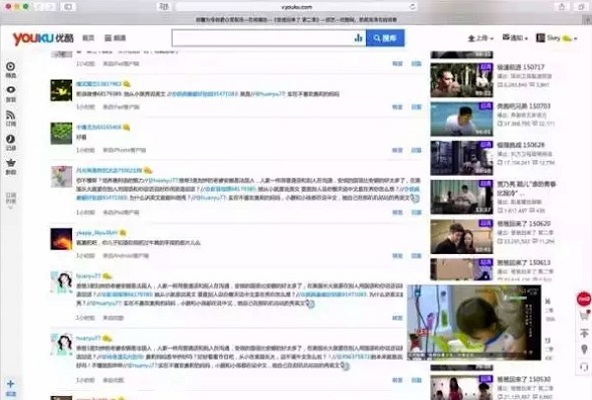
Task: Open the green leaves commenter avatar
Action: click(x=61, y=133)
